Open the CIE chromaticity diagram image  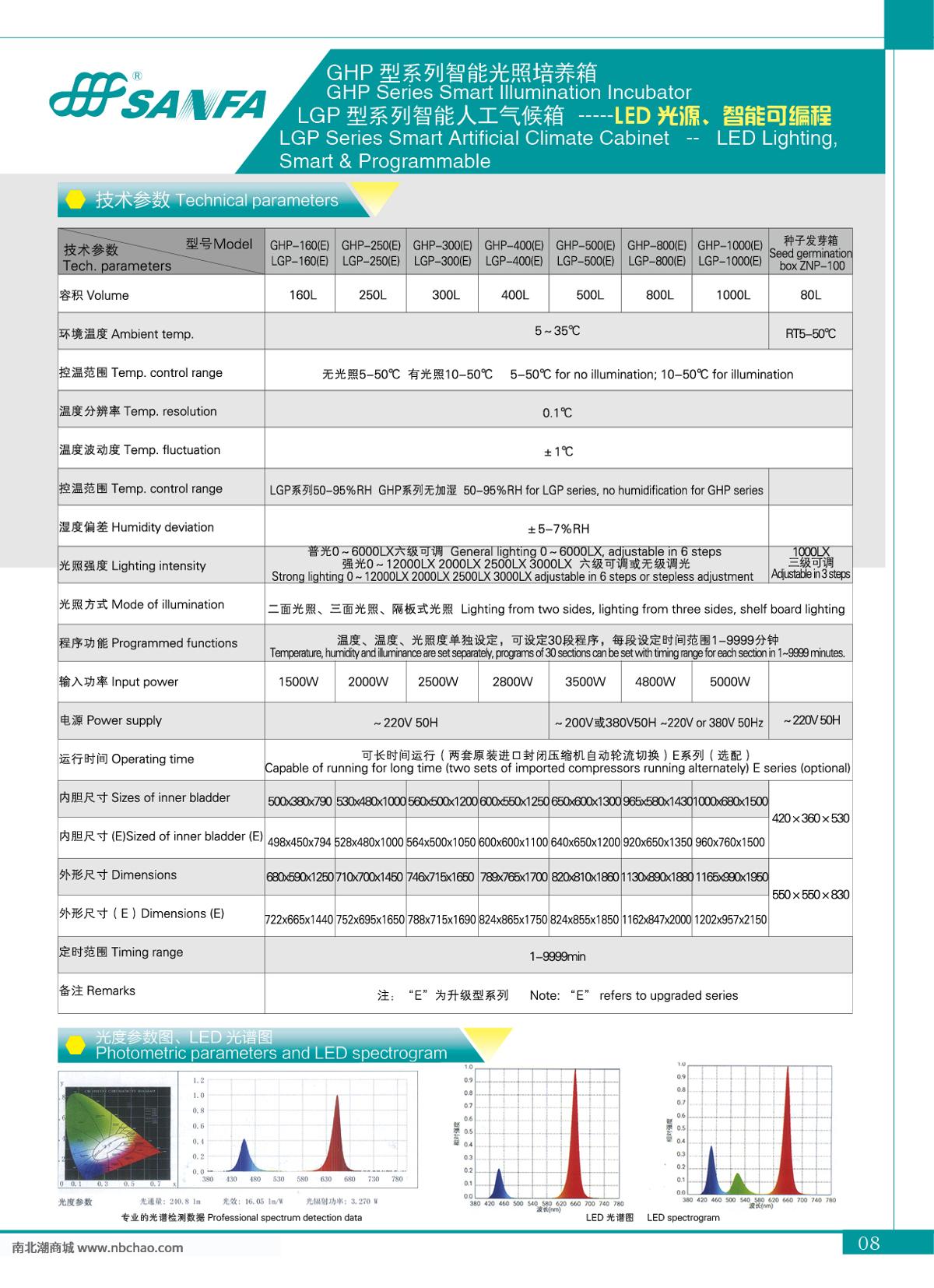pyautogui.click(x=115, y=1134)
